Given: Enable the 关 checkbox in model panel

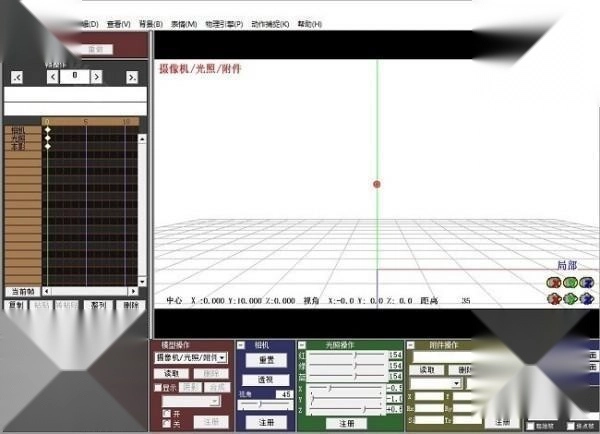Looking at the screenshot, I should (x=167, y=423).
